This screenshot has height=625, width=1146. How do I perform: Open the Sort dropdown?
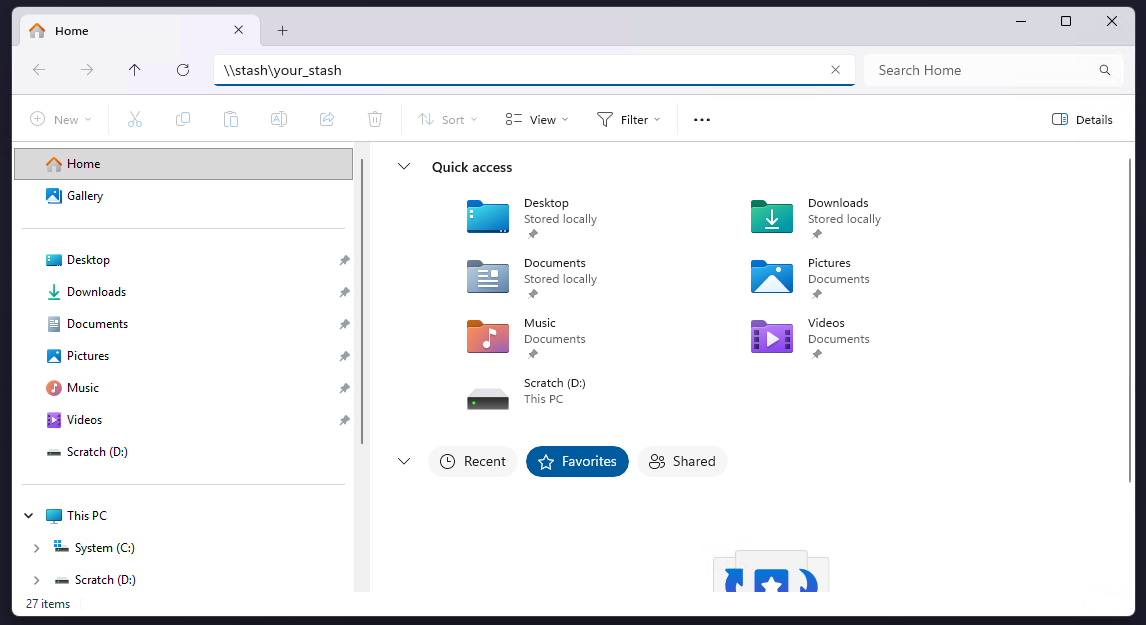[x=447, y=120]
